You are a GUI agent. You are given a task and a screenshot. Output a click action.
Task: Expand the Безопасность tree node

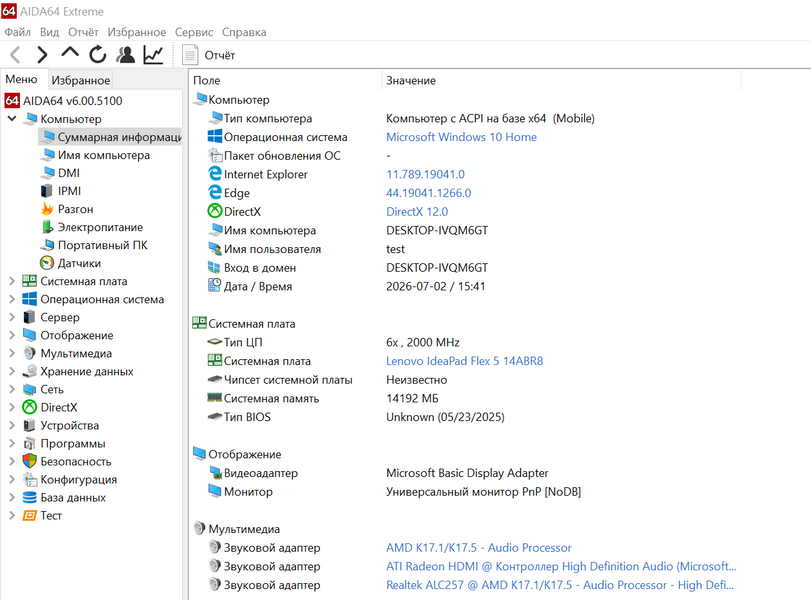[x=12, y=461]
